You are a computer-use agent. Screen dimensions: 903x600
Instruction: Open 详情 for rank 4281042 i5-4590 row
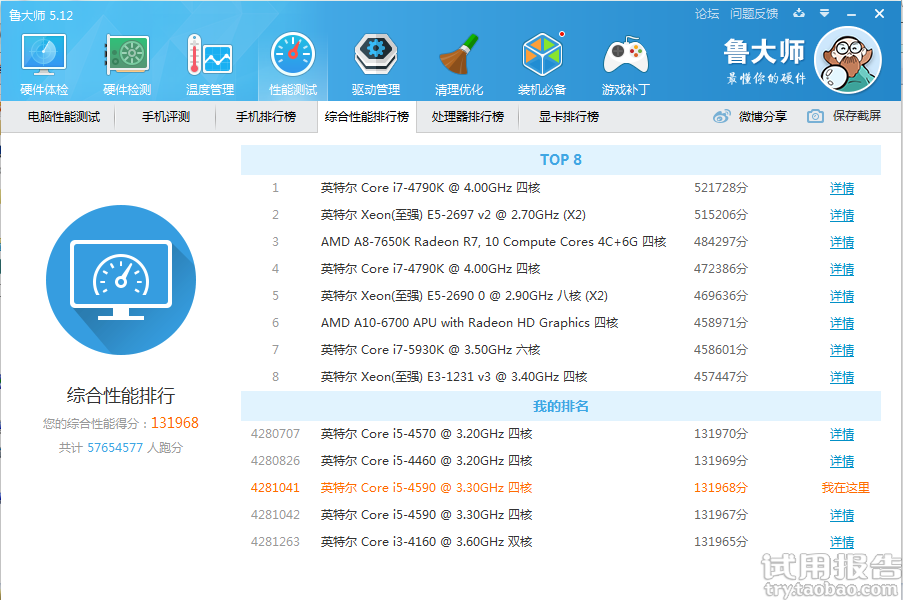click(842, 515)
